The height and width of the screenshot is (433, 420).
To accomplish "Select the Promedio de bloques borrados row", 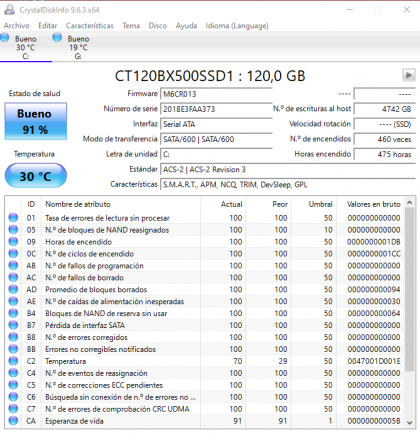I will (x=204, y=289).
